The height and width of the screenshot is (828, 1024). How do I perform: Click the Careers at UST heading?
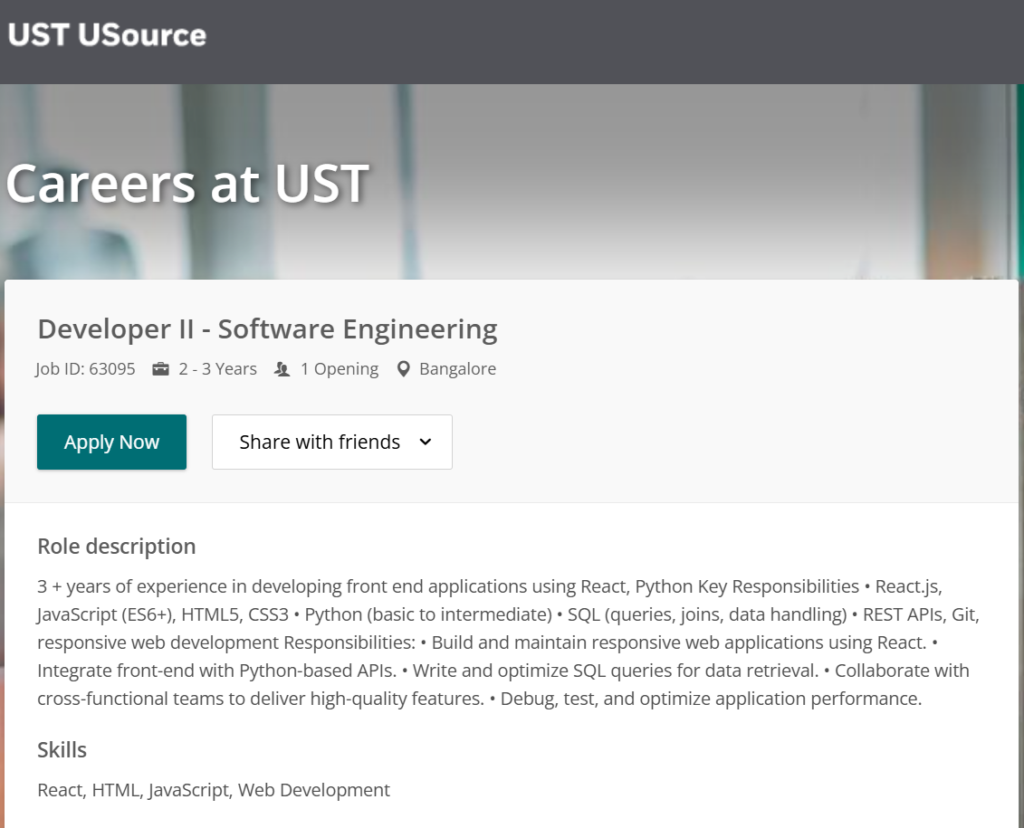(188, 183)
